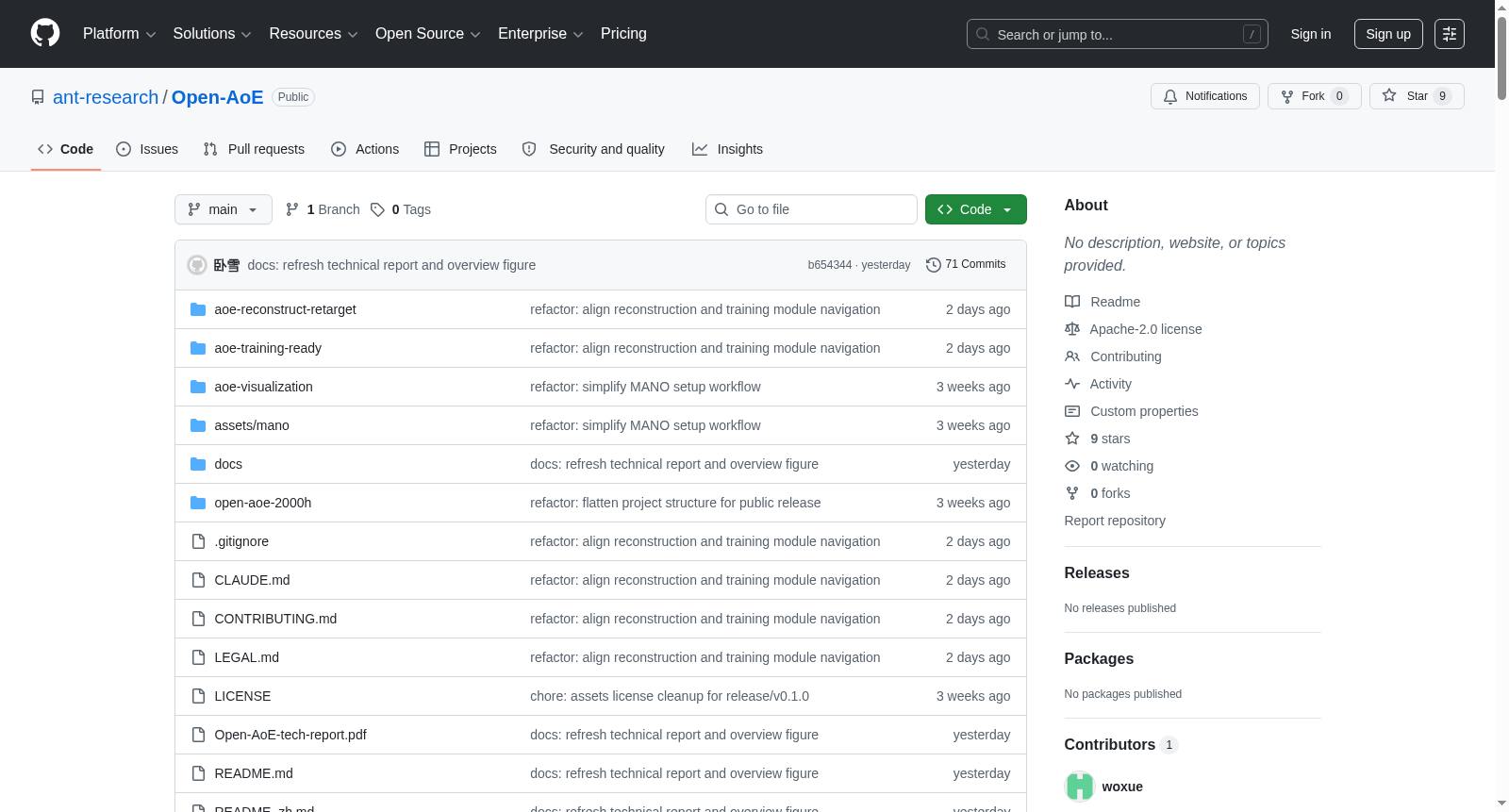The height and width of the screenshot is (812, 1509).
Task: Fork the repository with the Fork button
Action: click(x=1315, y=96)
